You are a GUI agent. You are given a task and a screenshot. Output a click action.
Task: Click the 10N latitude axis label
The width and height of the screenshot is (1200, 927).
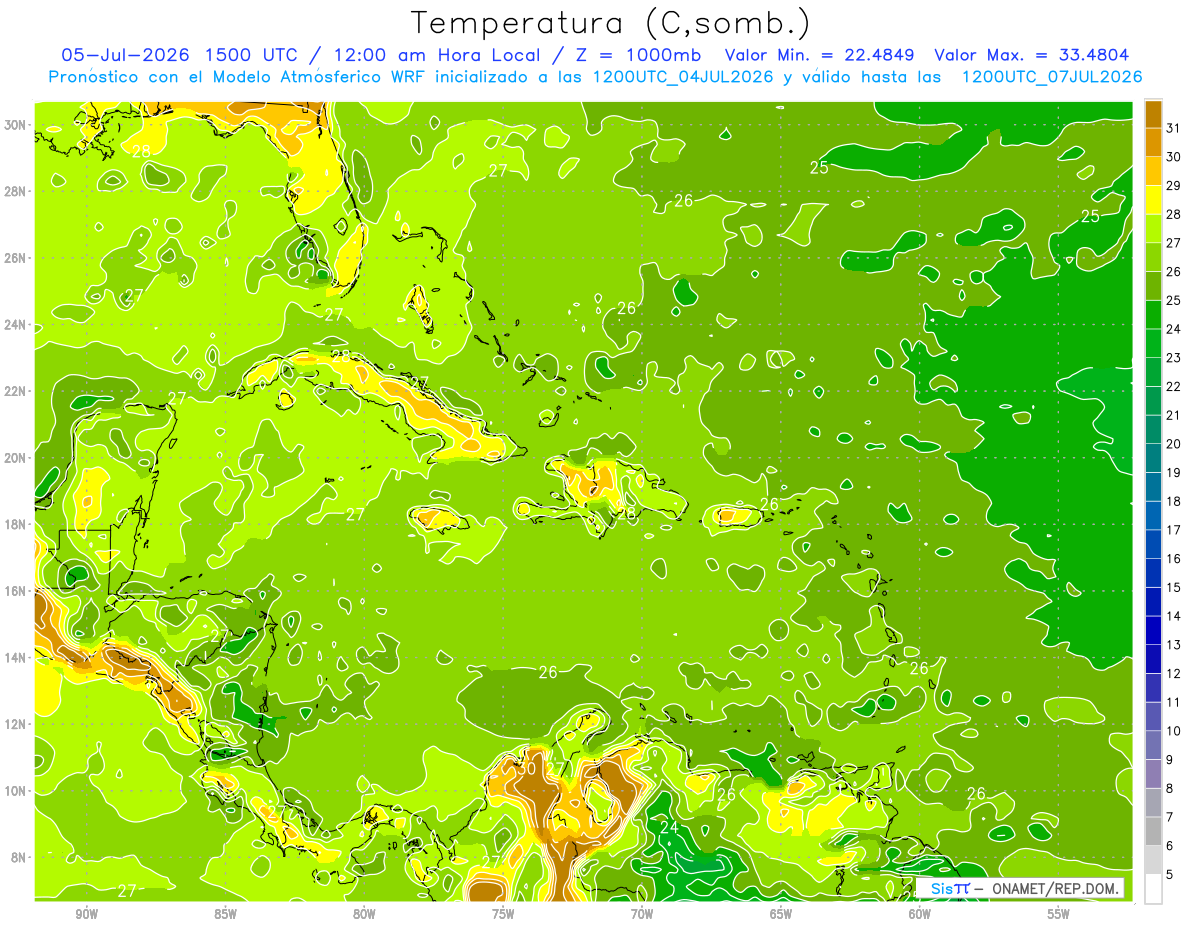point(16,791)
